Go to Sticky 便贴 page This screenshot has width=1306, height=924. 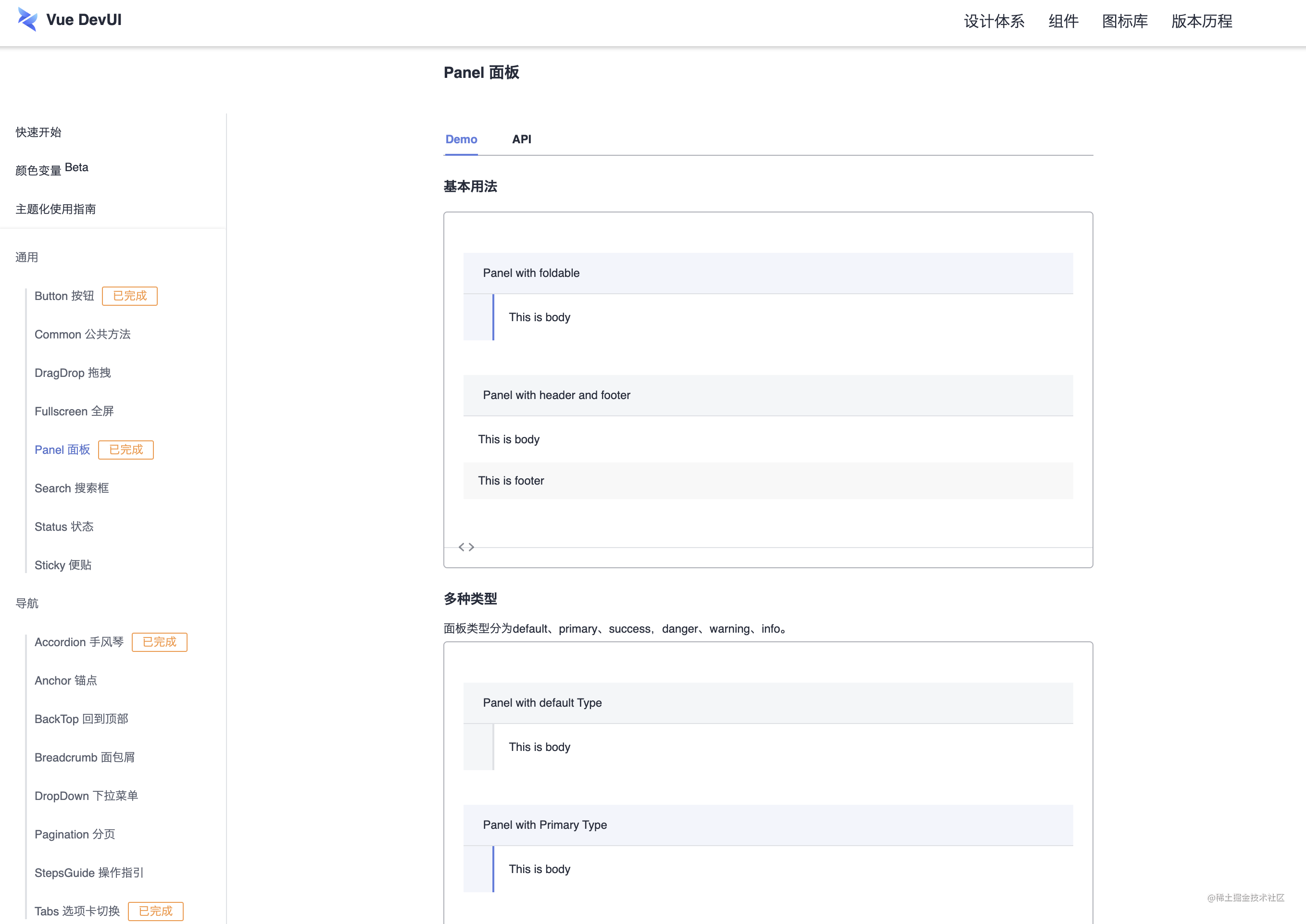click(x=63, y=565)
